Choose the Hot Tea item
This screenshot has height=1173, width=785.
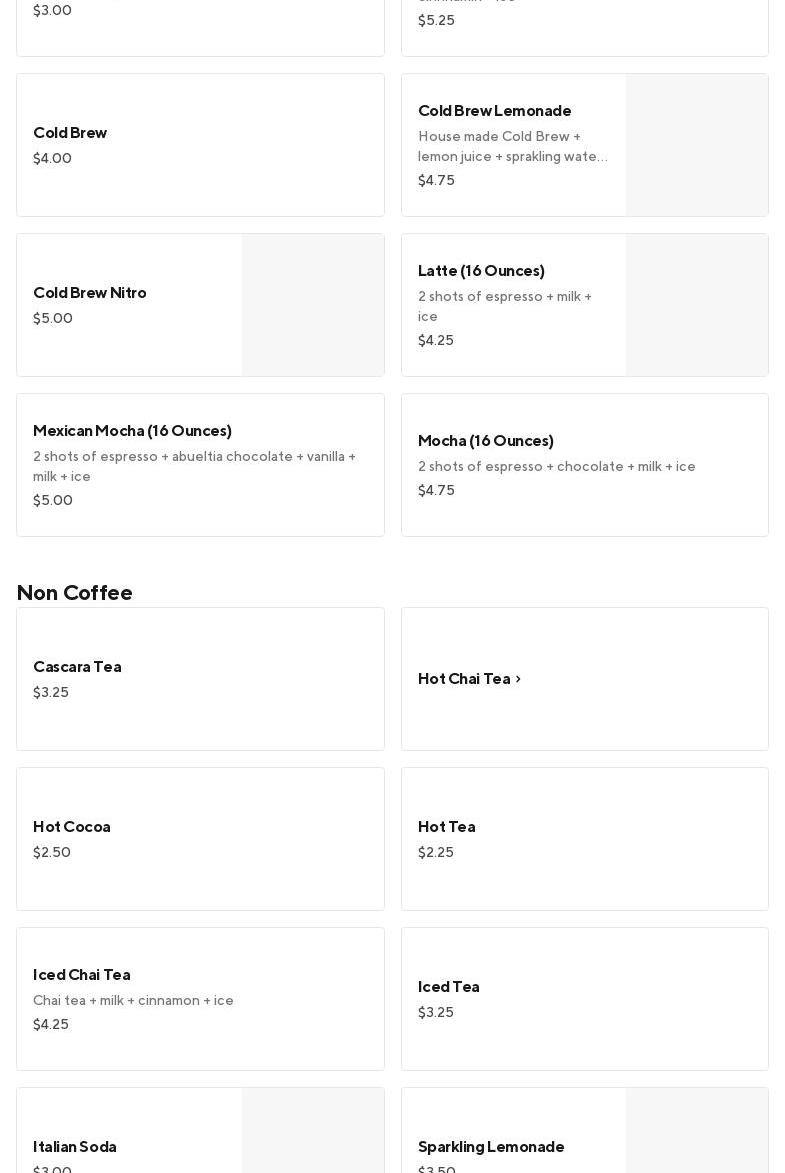pyautogui.click(x=446, y=827)
